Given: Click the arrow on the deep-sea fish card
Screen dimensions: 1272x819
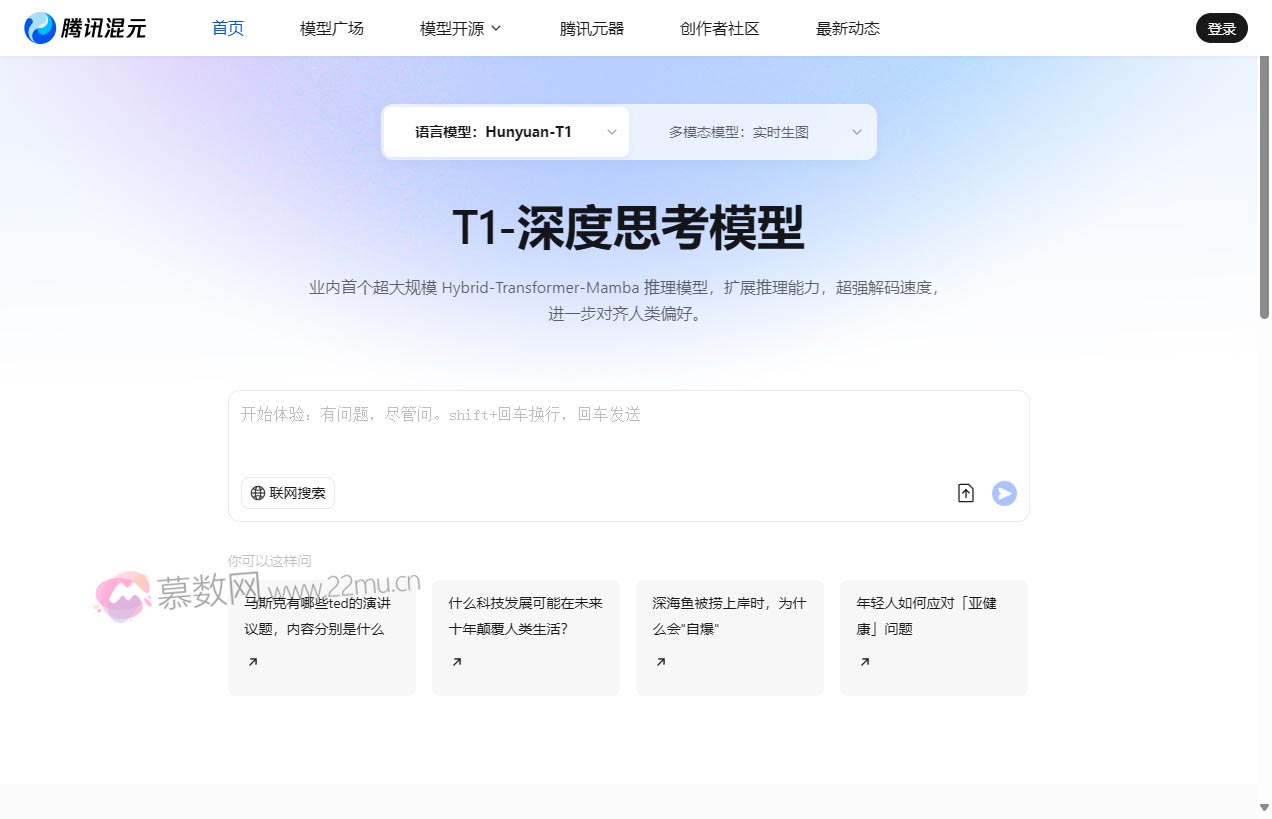Looking at the screenshot, I should tap(660, 661).
